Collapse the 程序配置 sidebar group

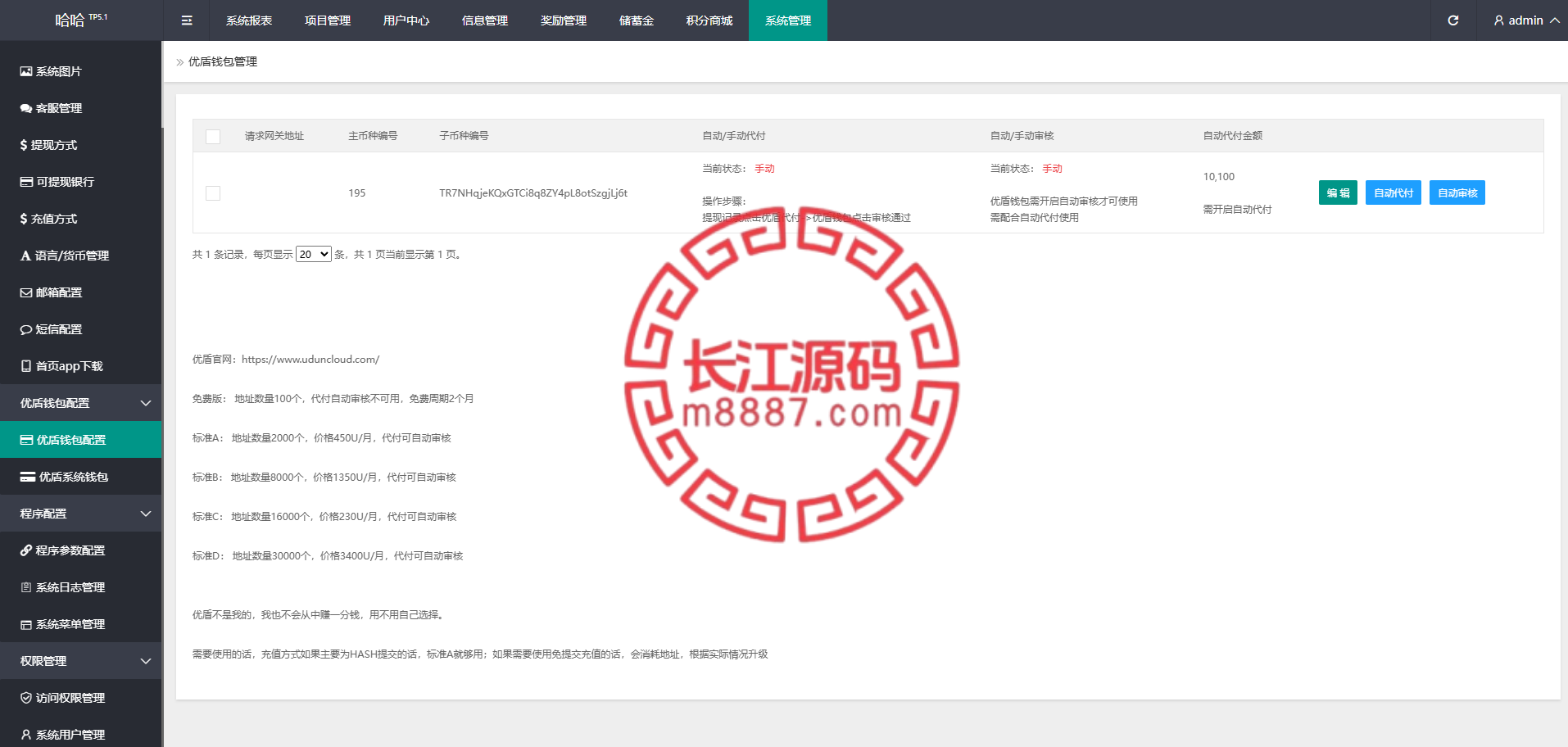[x=146, y=514]
